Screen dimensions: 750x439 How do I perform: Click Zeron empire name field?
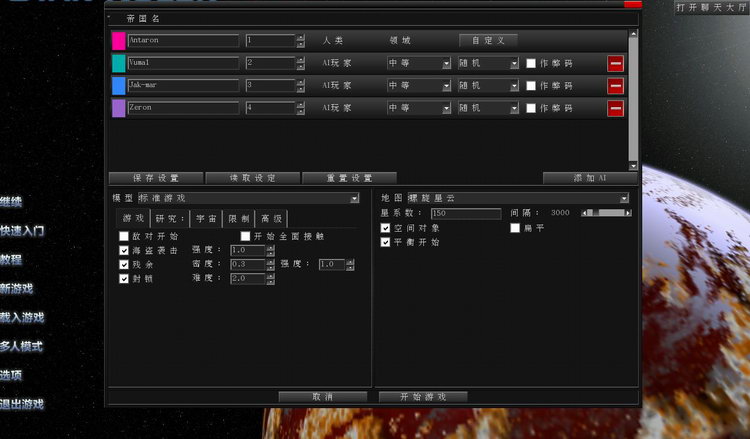pyautogui.click(x=183, y=108)
